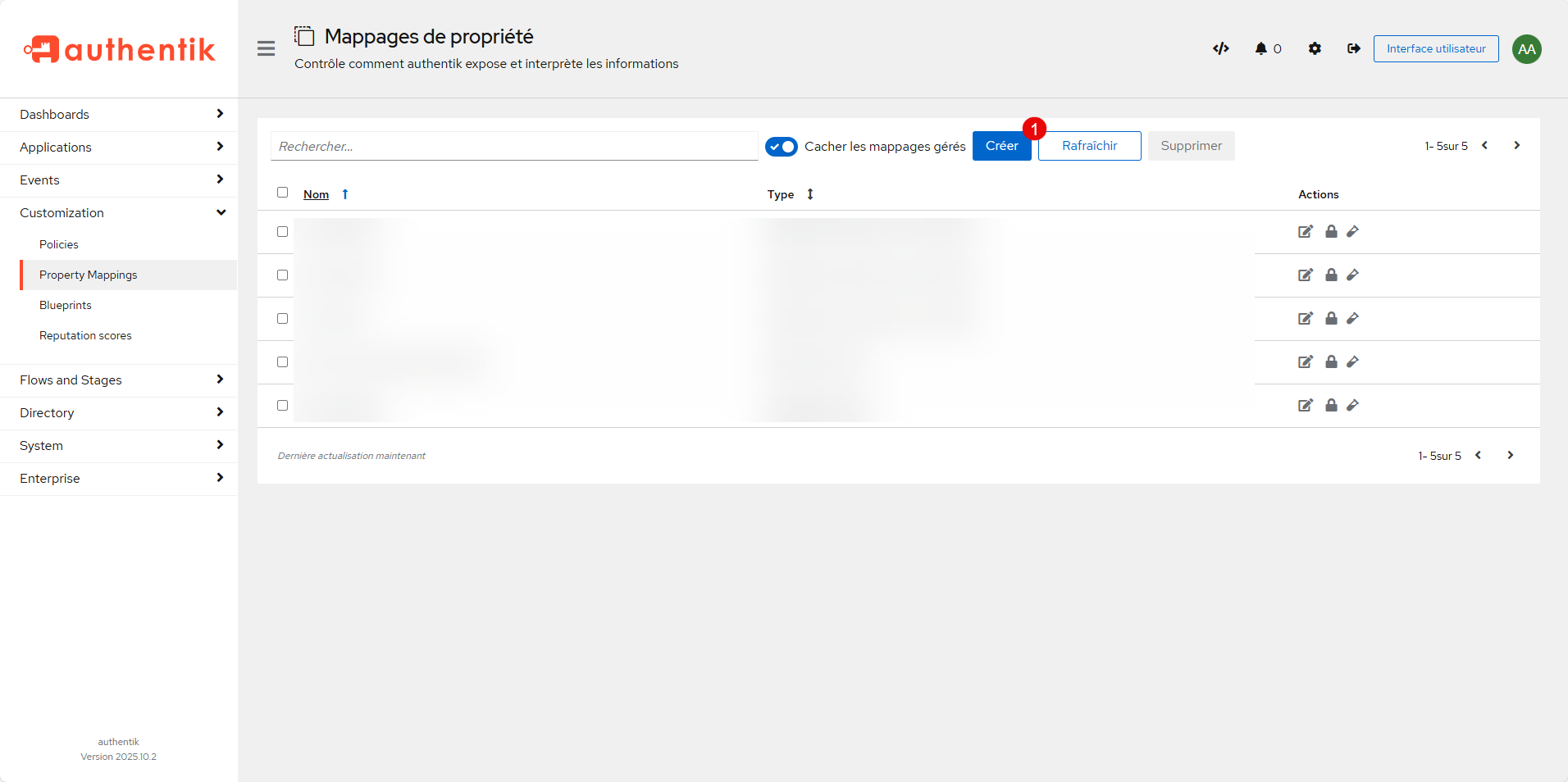Open the notifications bell icon

1261,49
